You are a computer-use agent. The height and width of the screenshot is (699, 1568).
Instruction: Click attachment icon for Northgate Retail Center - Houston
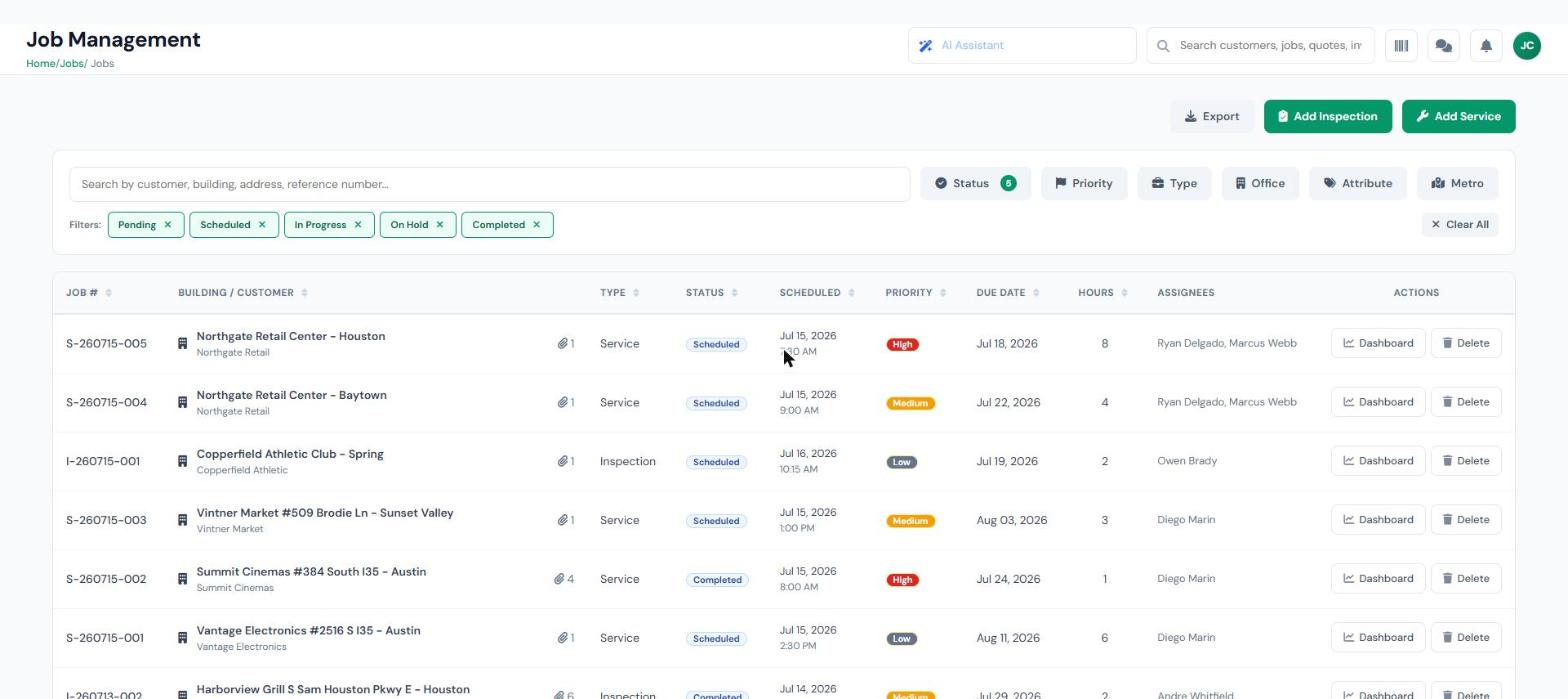tap(563, 344)
